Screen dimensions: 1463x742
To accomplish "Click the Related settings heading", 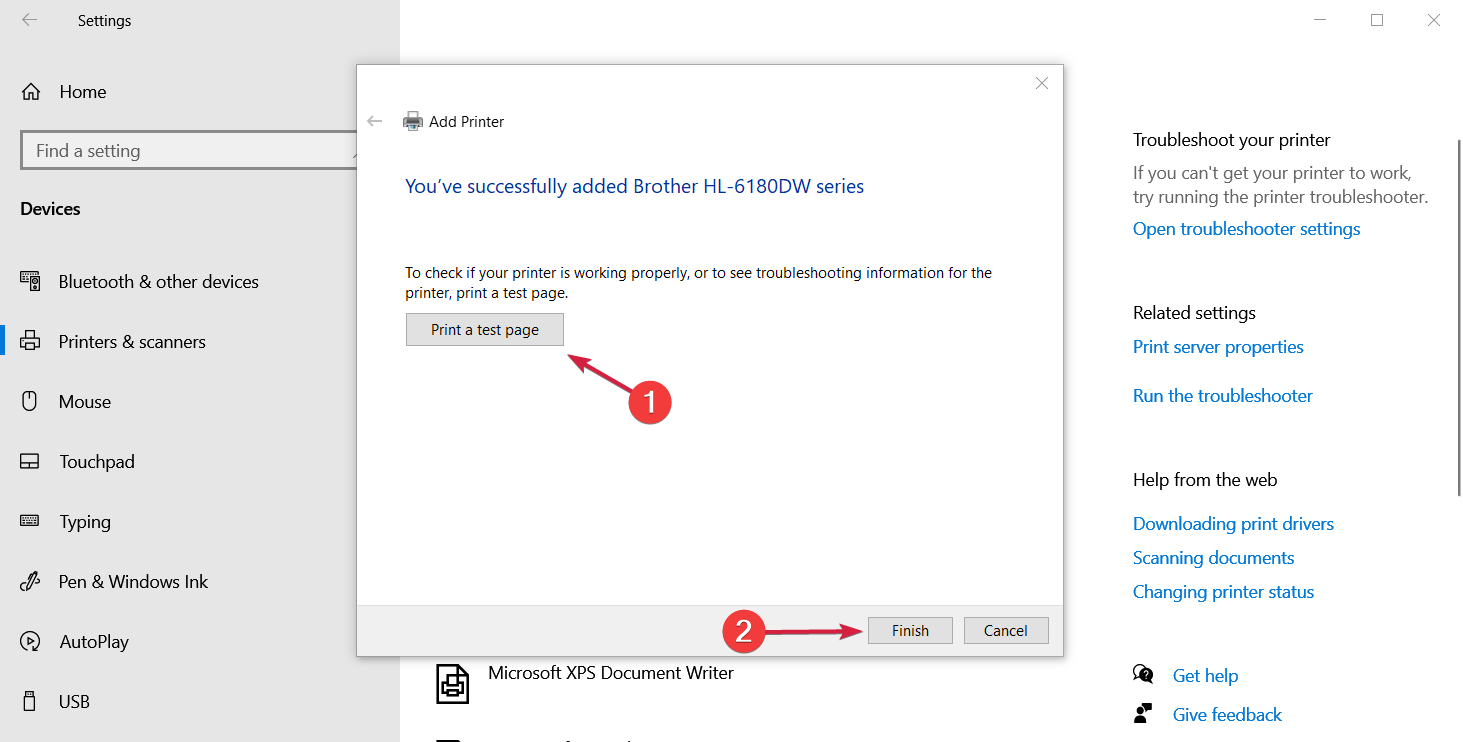I will (x=1194, y=313).
